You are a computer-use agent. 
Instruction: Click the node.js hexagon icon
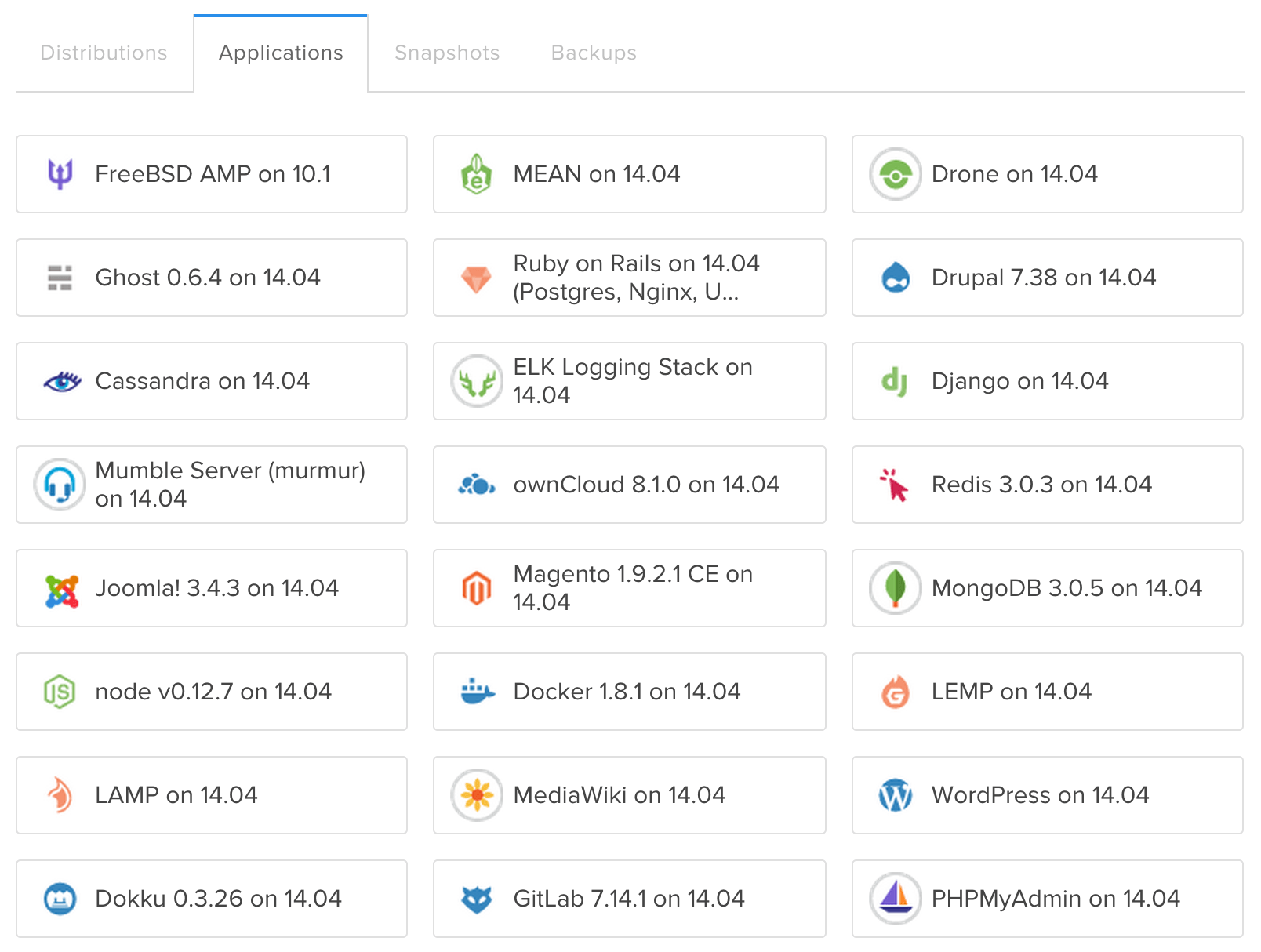click(x=60, y=692)
